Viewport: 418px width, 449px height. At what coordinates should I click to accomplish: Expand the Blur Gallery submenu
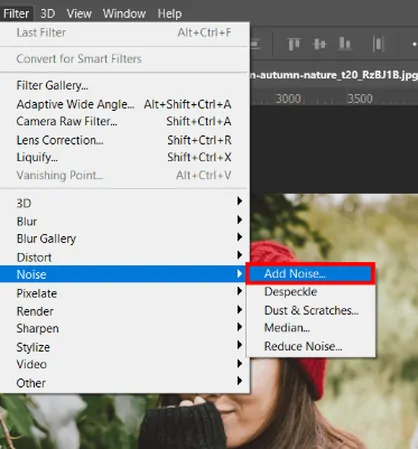pos(124,239)
